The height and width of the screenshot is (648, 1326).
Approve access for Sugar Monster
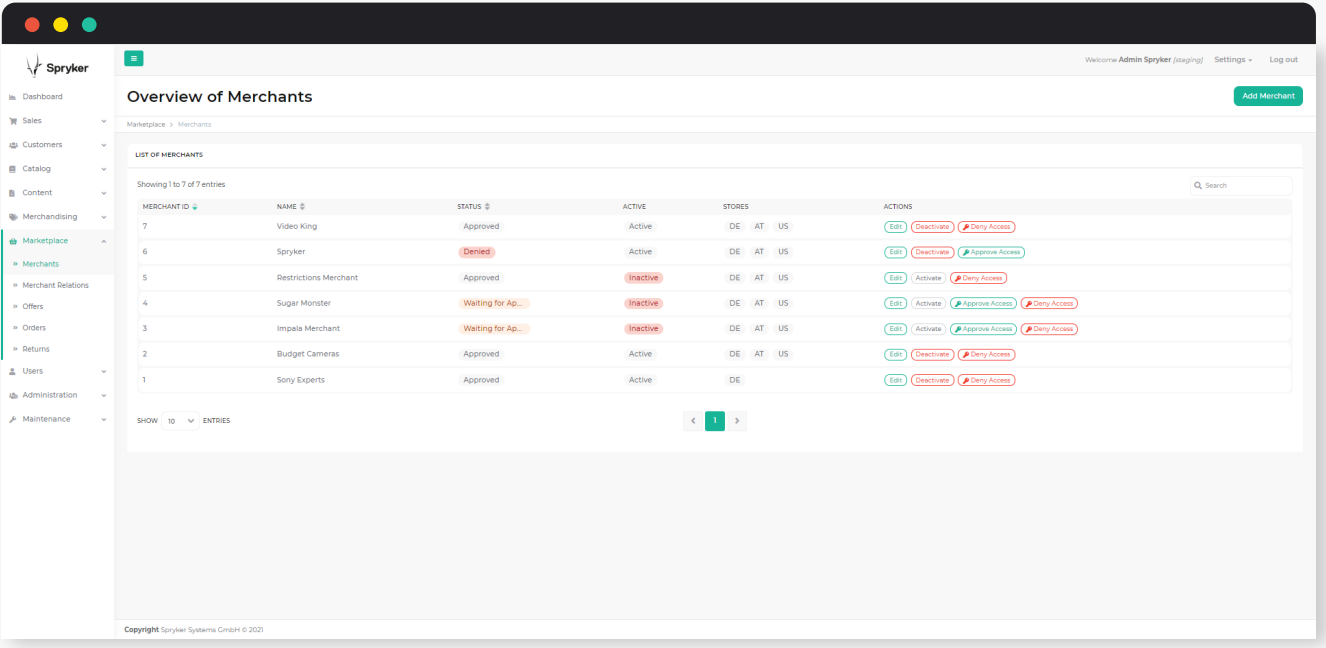click(983, 303)
